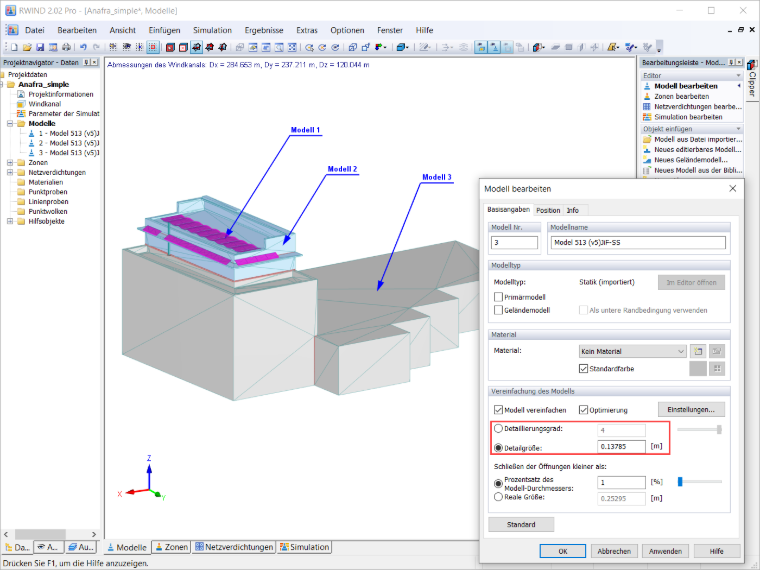The image size is (760, 570).
Task: Switch to the Position tab in dialog
Action: tap(548, 210)
